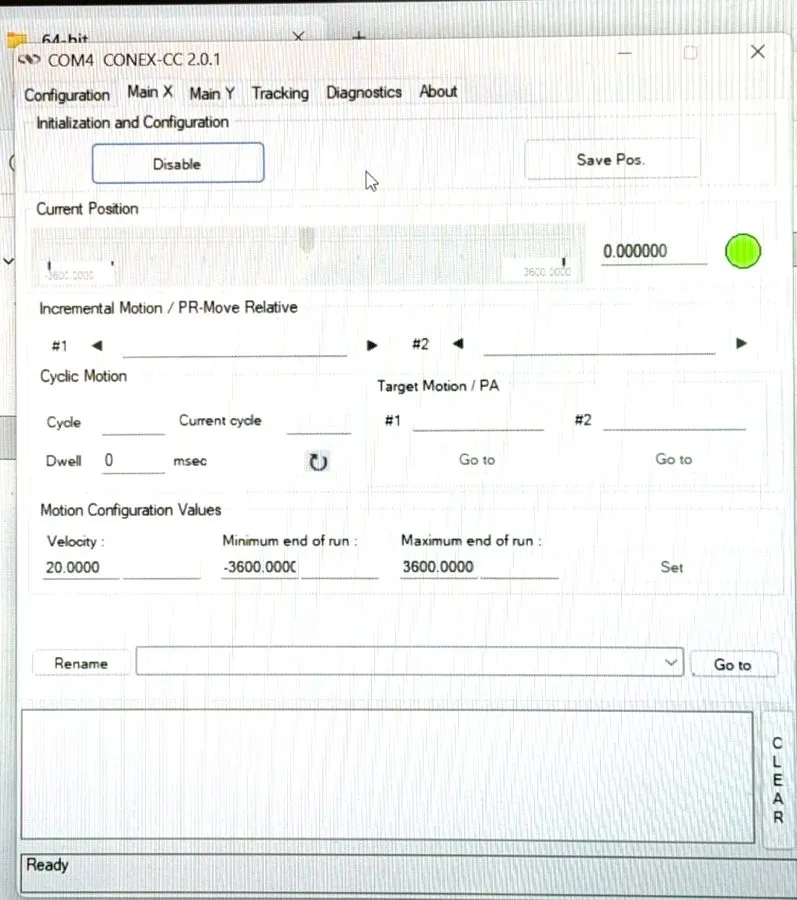Click the empty field beside Velocity value

pos(162,567)
